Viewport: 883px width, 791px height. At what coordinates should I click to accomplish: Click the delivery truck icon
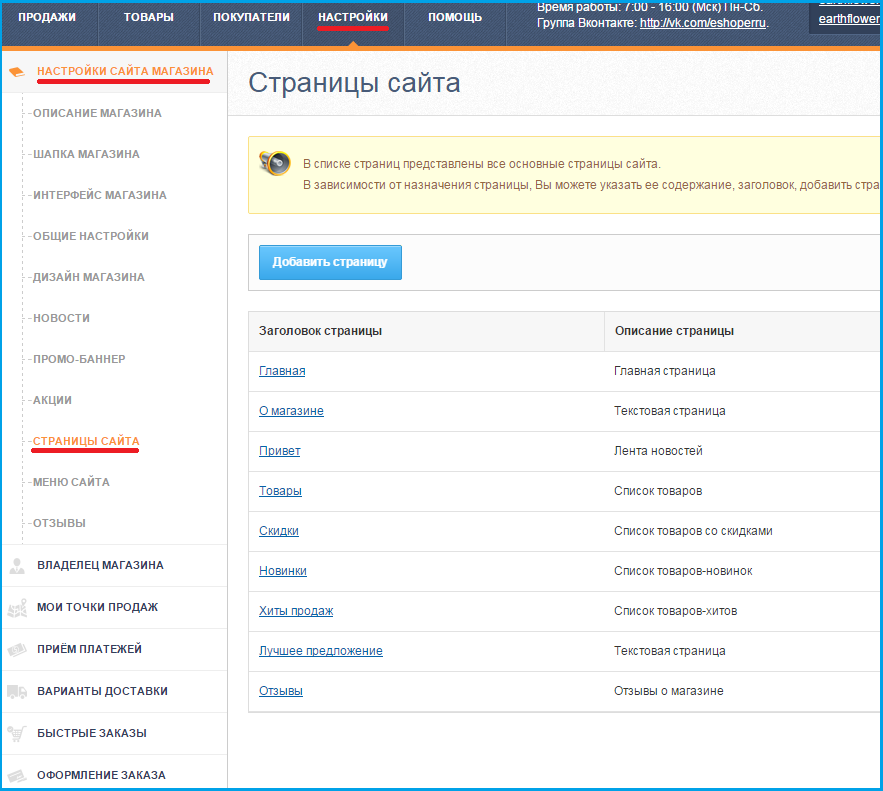17,691
